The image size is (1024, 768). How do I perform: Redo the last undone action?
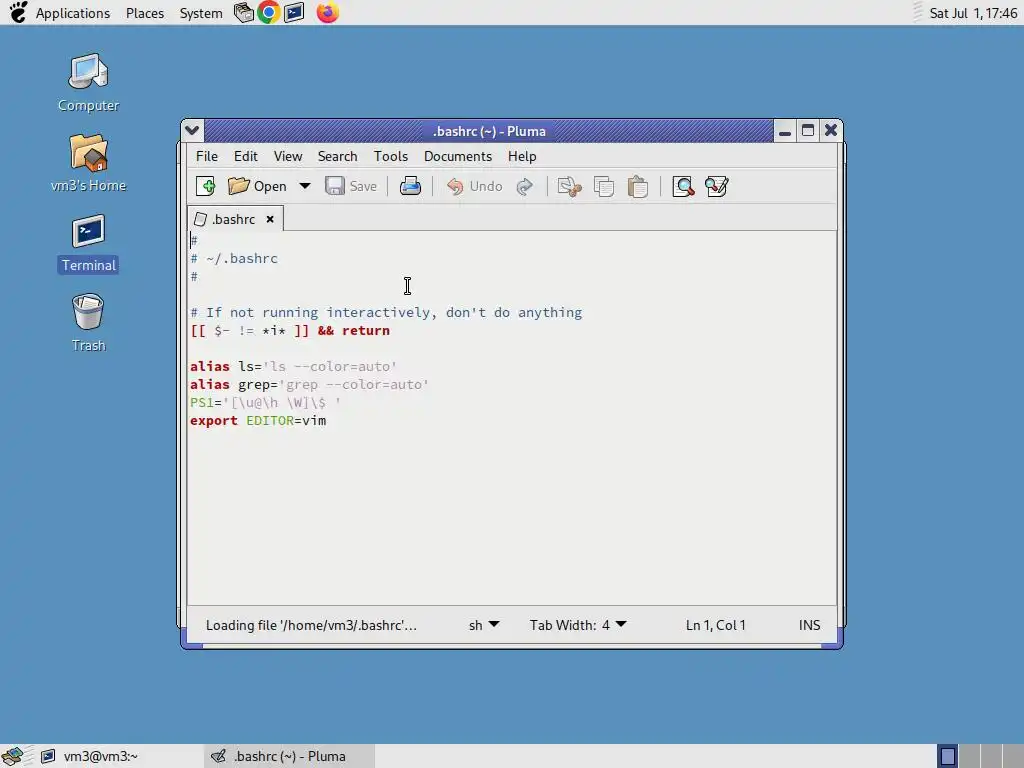pyautogui.click(x=524, y=187)
